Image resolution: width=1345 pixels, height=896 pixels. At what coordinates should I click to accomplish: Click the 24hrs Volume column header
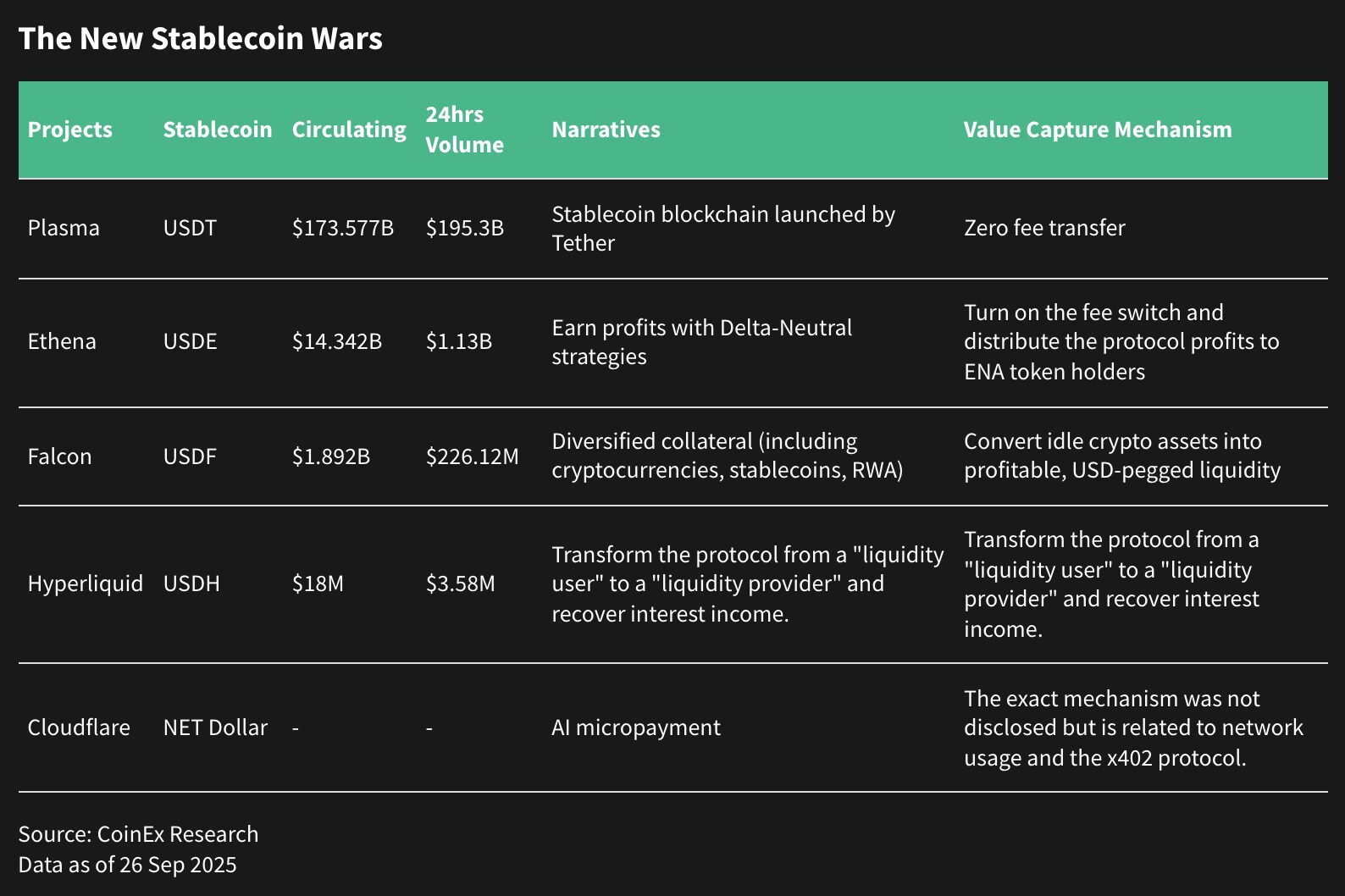point(464,130)
